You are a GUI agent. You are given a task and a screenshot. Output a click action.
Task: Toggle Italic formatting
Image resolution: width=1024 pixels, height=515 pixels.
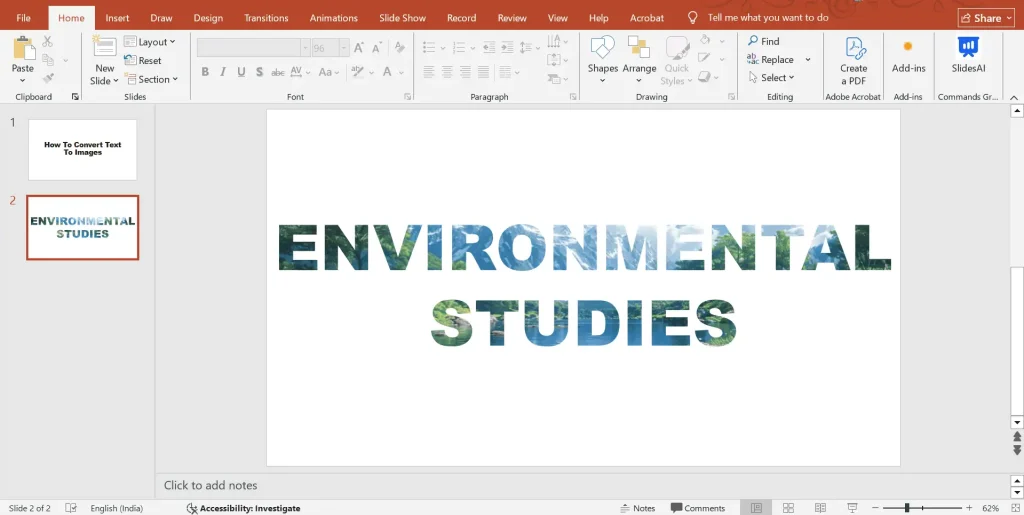tap(223, 72)
